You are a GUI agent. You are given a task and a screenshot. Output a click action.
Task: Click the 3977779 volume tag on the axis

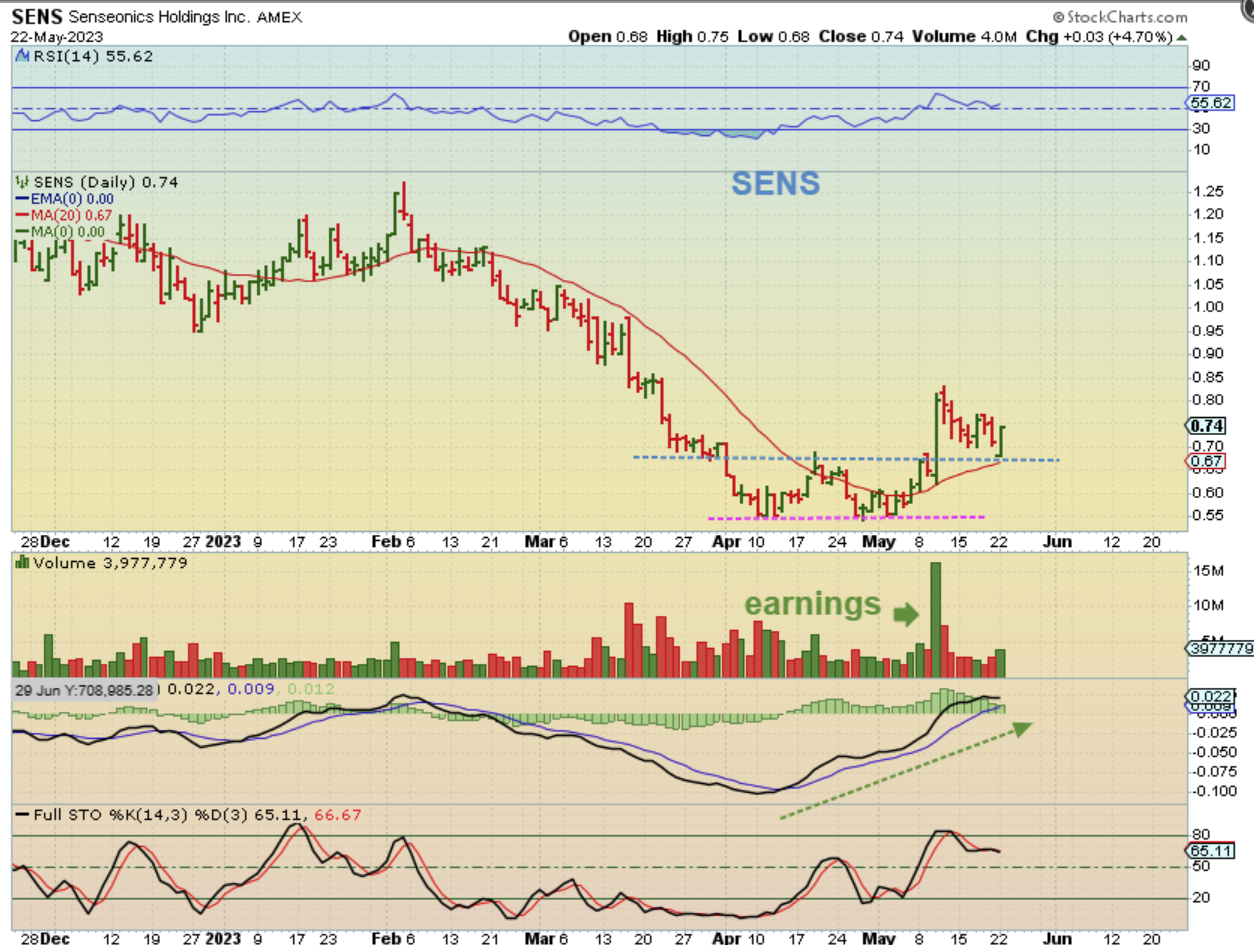[x=1219, y=648]
